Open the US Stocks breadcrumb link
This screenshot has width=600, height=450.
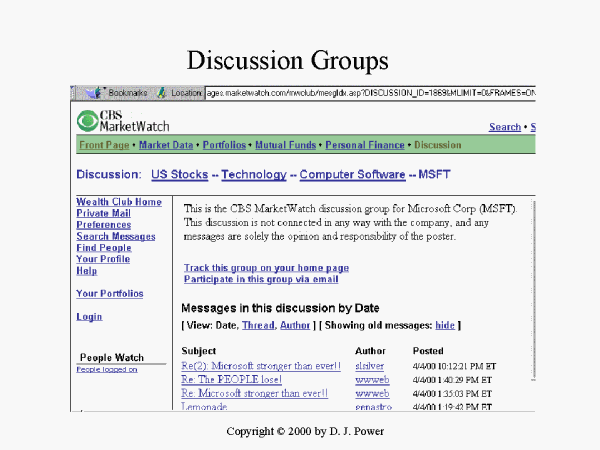[179, 174]
